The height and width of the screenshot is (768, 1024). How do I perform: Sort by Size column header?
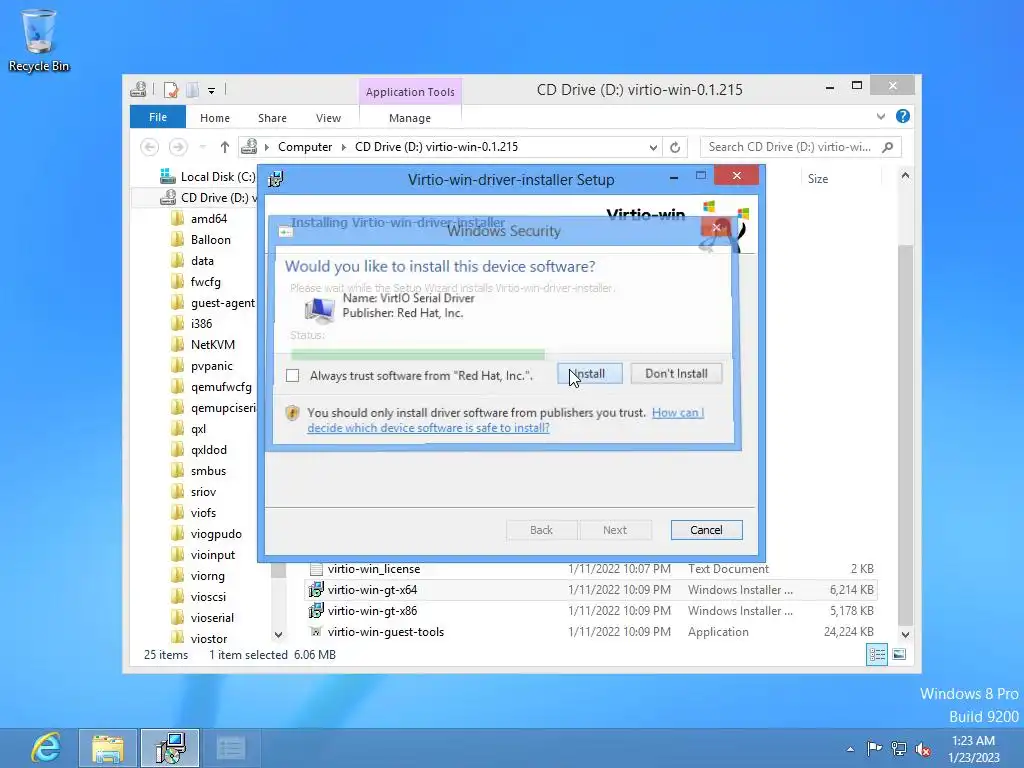[818, 179]
